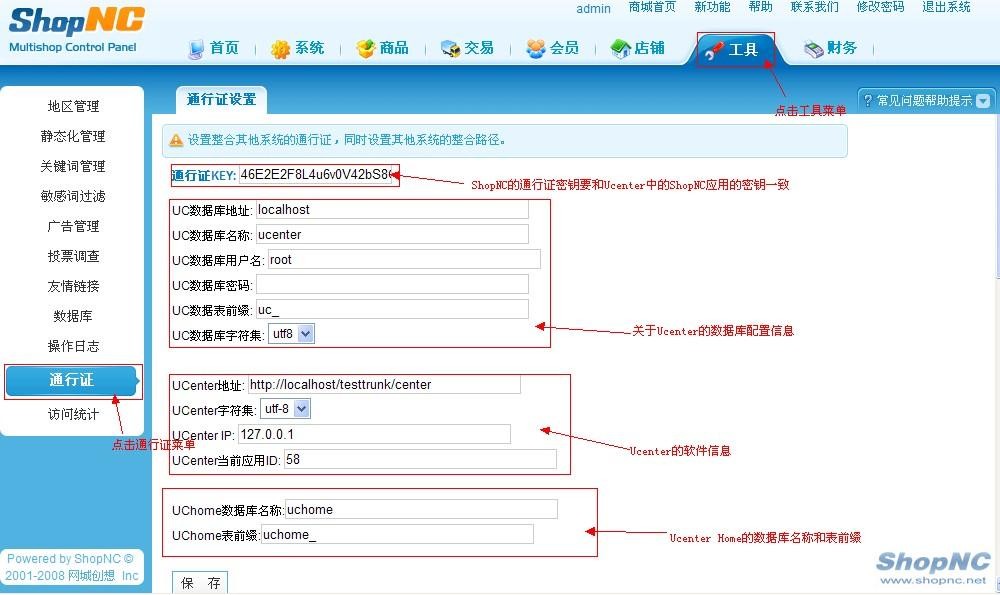This screenshot has height=595, width=1000.
Task: Open the 系统 gear icon menu
Action: tap(280, 49)
